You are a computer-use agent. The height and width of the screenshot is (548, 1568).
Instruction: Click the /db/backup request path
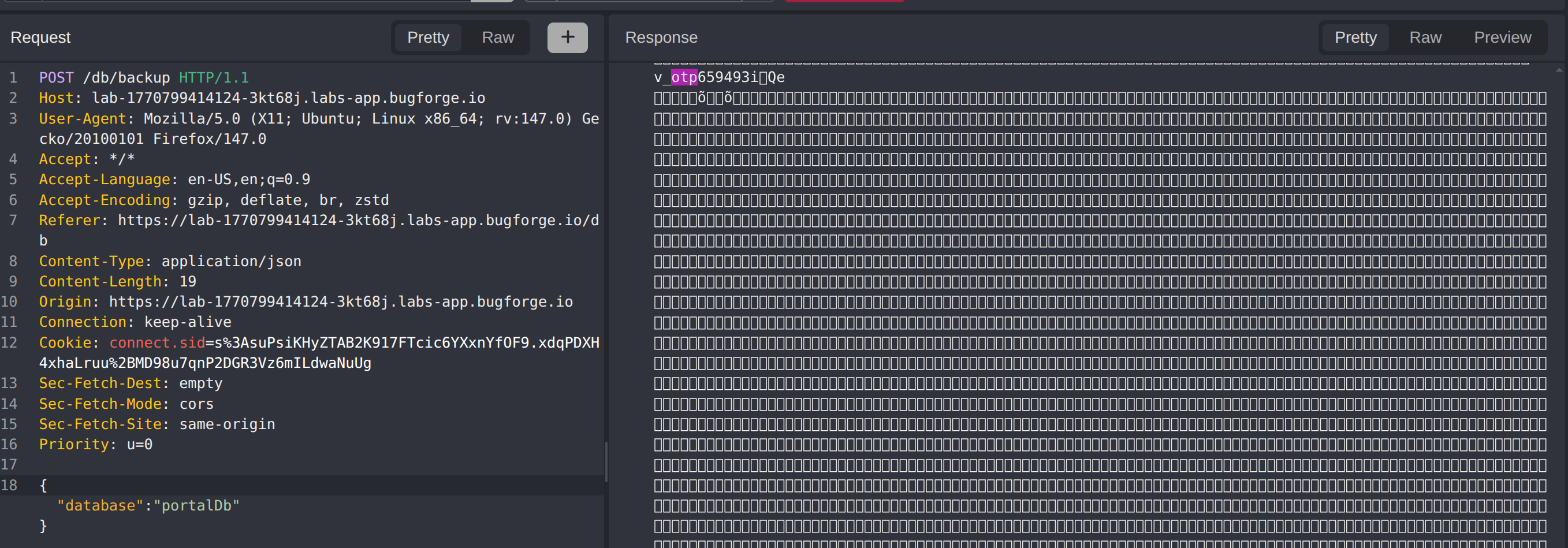click(x=126, y=78)
